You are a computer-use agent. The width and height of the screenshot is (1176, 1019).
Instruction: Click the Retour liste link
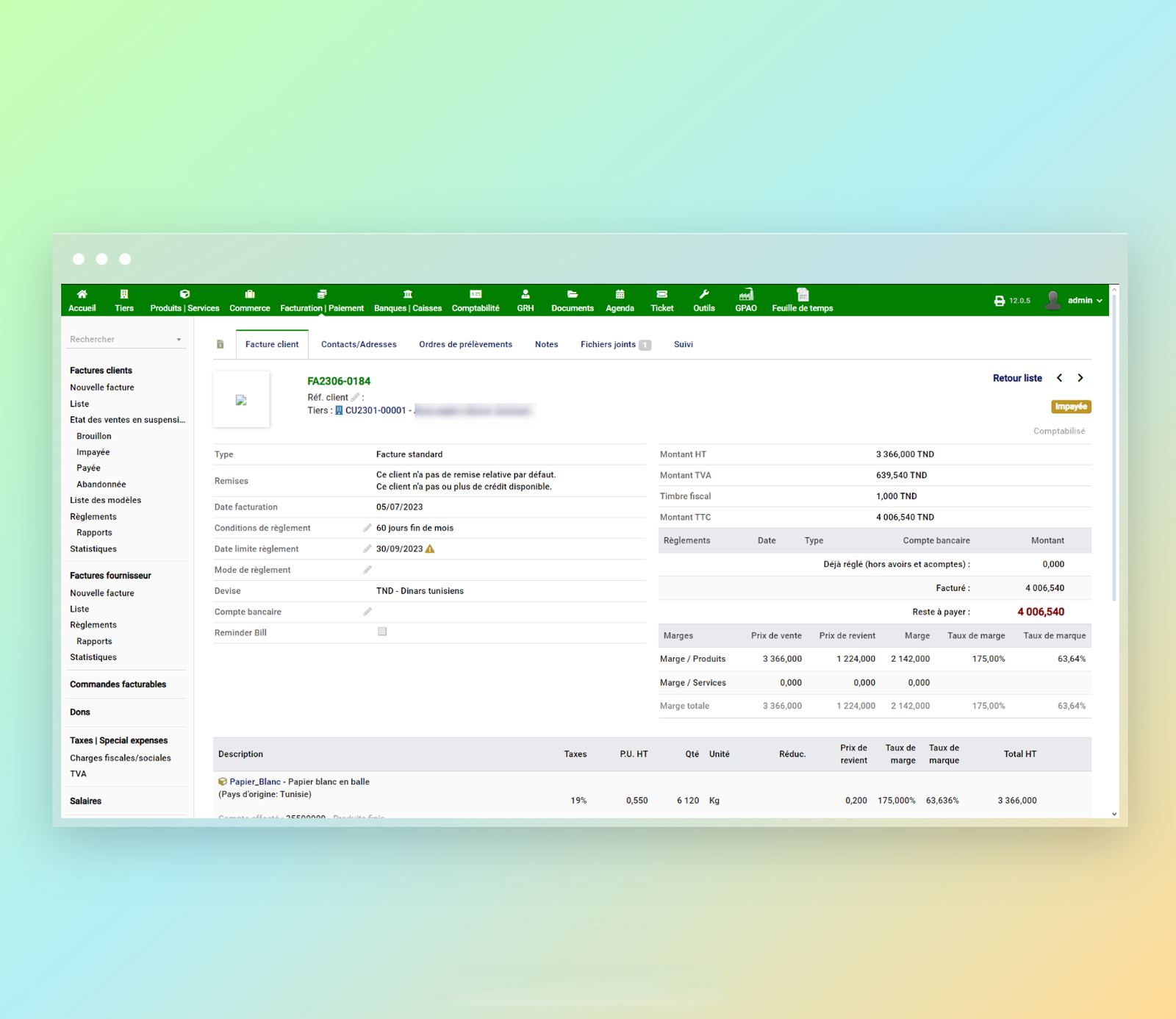pos(1017,379)
